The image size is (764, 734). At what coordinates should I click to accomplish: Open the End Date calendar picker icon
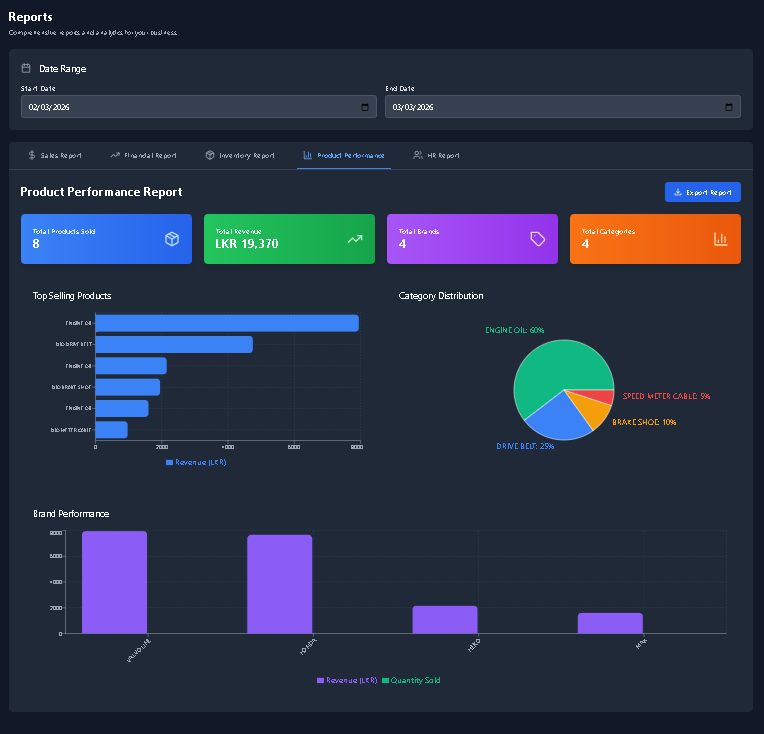pos(728,107)
